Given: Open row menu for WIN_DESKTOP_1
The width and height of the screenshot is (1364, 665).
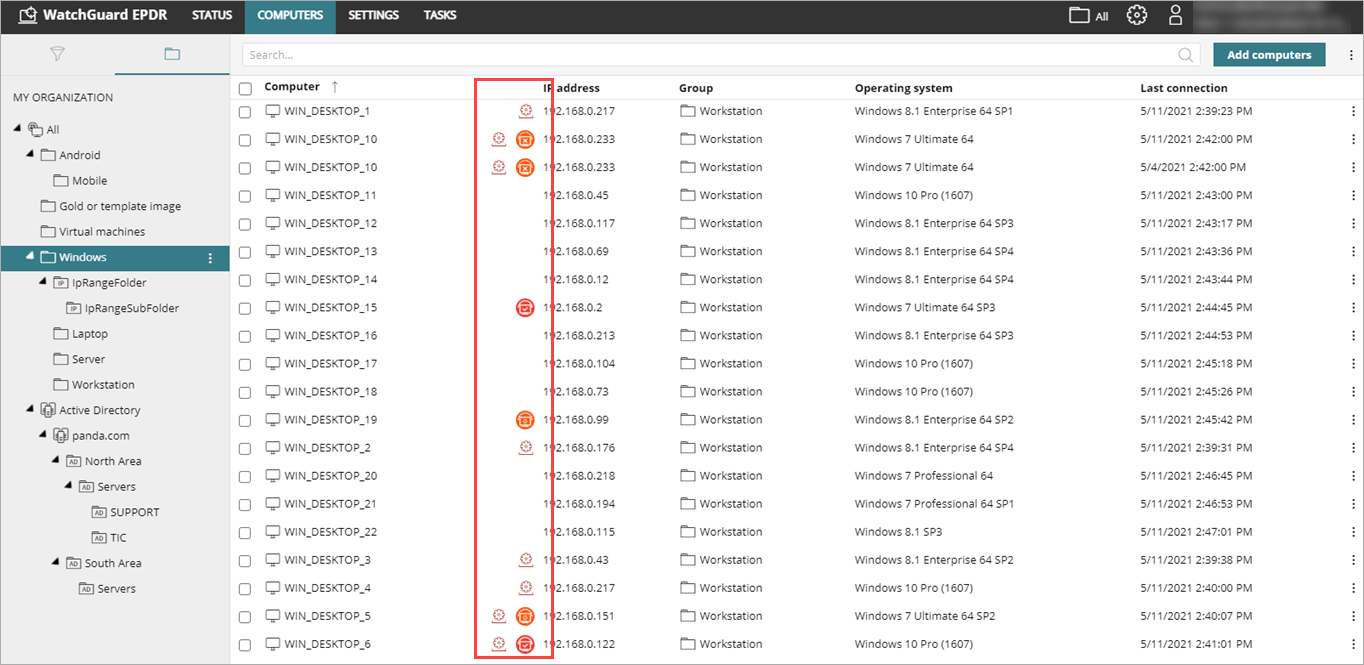Looking at the screenshot, I should 1355,111.
